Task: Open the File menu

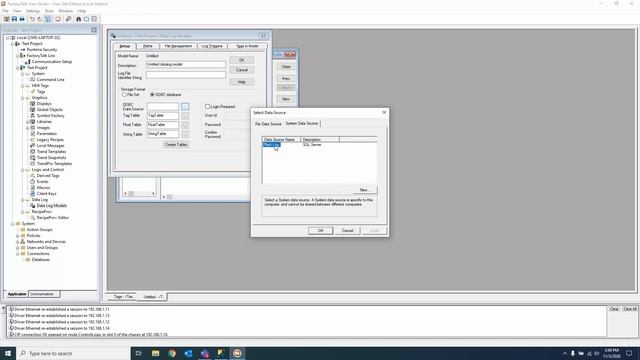Action: tap(5, 11)
